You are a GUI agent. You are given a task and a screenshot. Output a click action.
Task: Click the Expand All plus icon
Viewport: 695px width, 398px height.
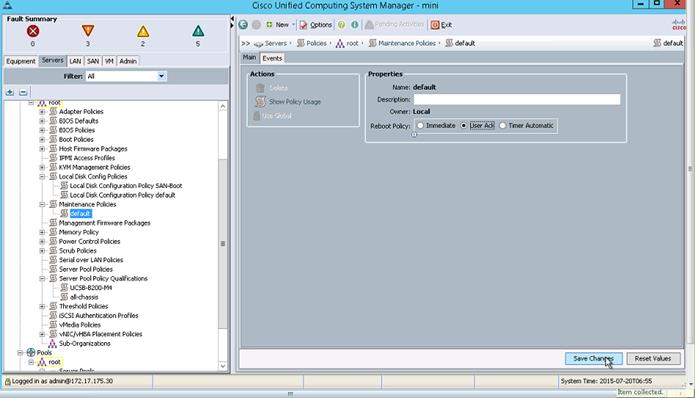click(10, 92)
